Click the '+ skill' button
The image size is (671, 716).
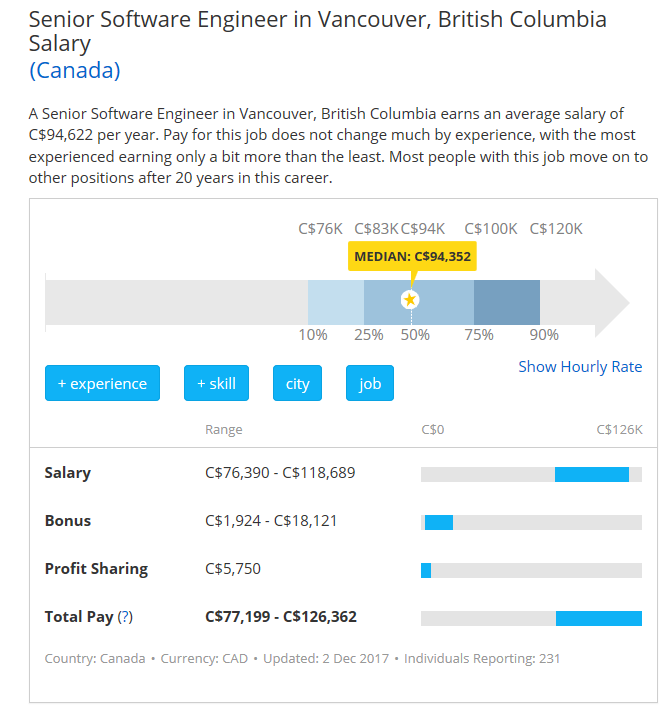[x=216, y=383]
